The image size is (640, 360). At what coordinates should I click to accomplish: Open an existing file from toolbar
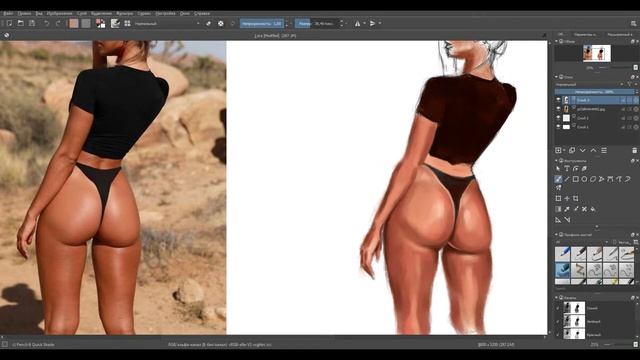(20, 23)
